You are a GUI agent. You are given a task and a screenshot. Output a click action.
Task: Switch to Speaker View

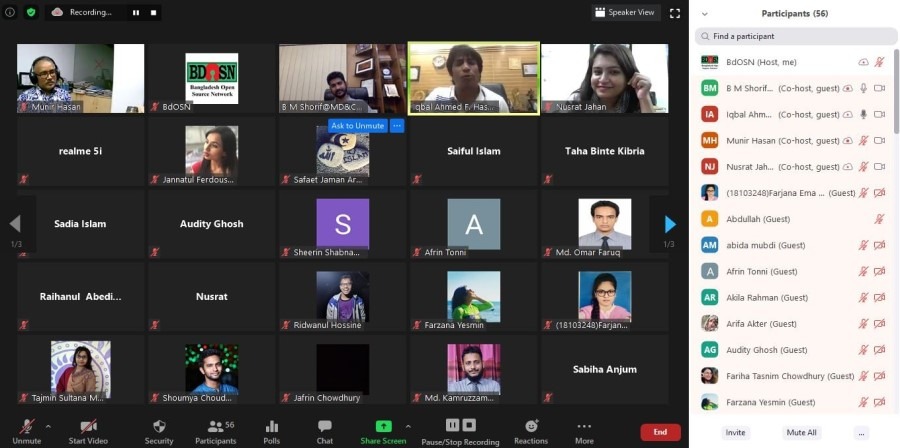pyautogui.click(x=625, y=12)
